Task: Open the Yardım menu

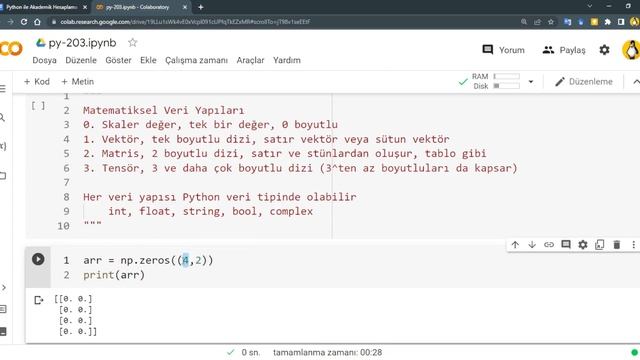Action: [287, 60]
